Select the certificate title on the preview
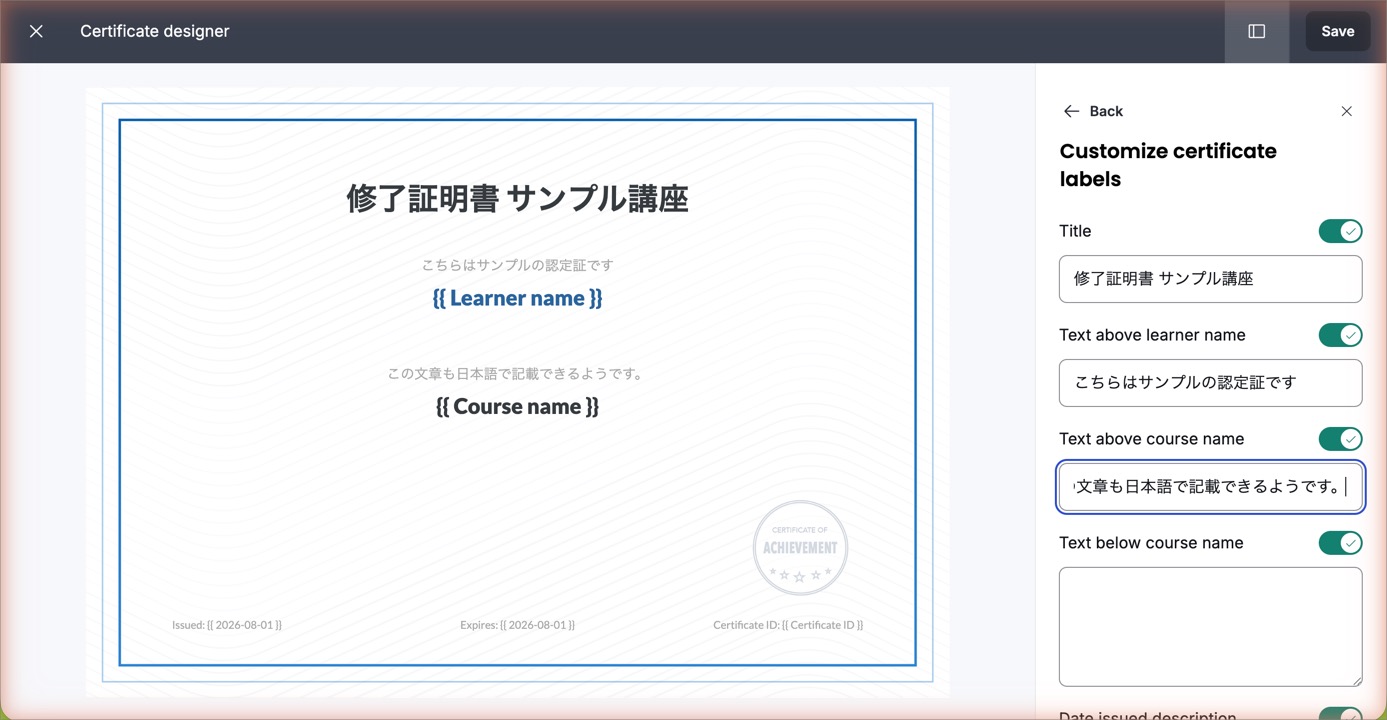This screenshot has width=1387, height=720. click(517, 199)
